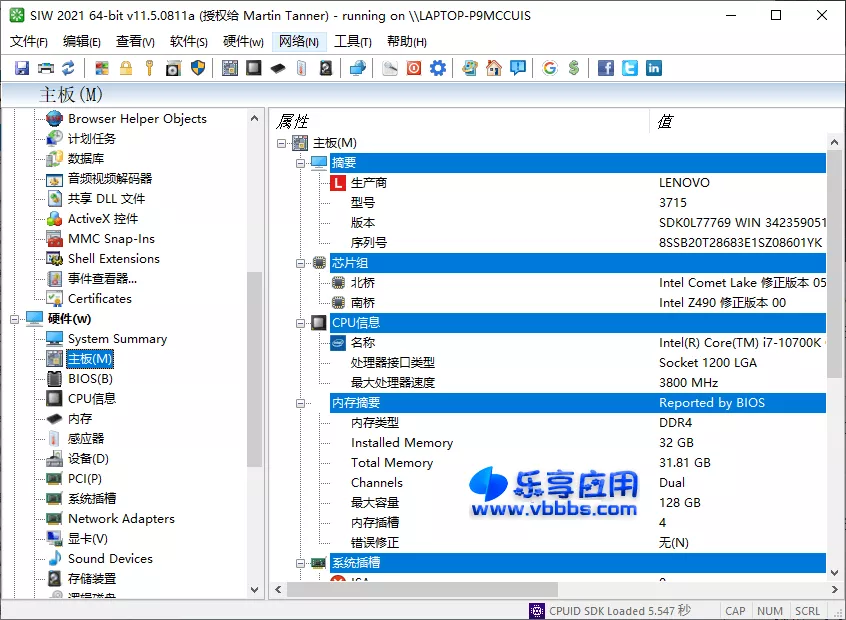Open the 网络(N) menu
The image size is (846, 620).
(x=298, y=41)
